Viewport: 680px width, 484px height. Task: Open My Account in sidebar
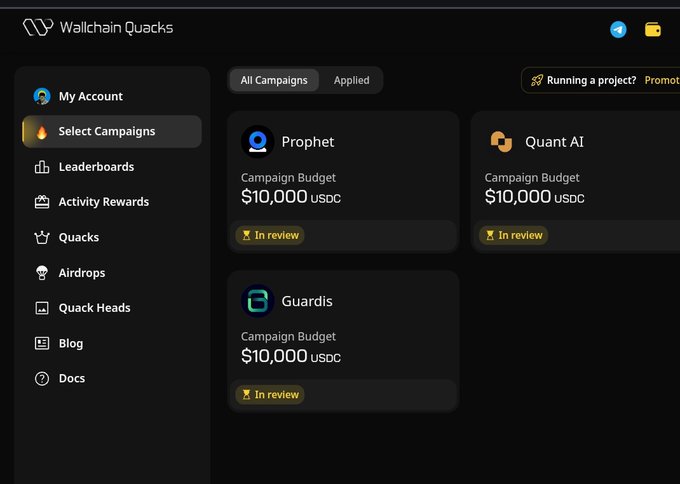tap(112, 96)
